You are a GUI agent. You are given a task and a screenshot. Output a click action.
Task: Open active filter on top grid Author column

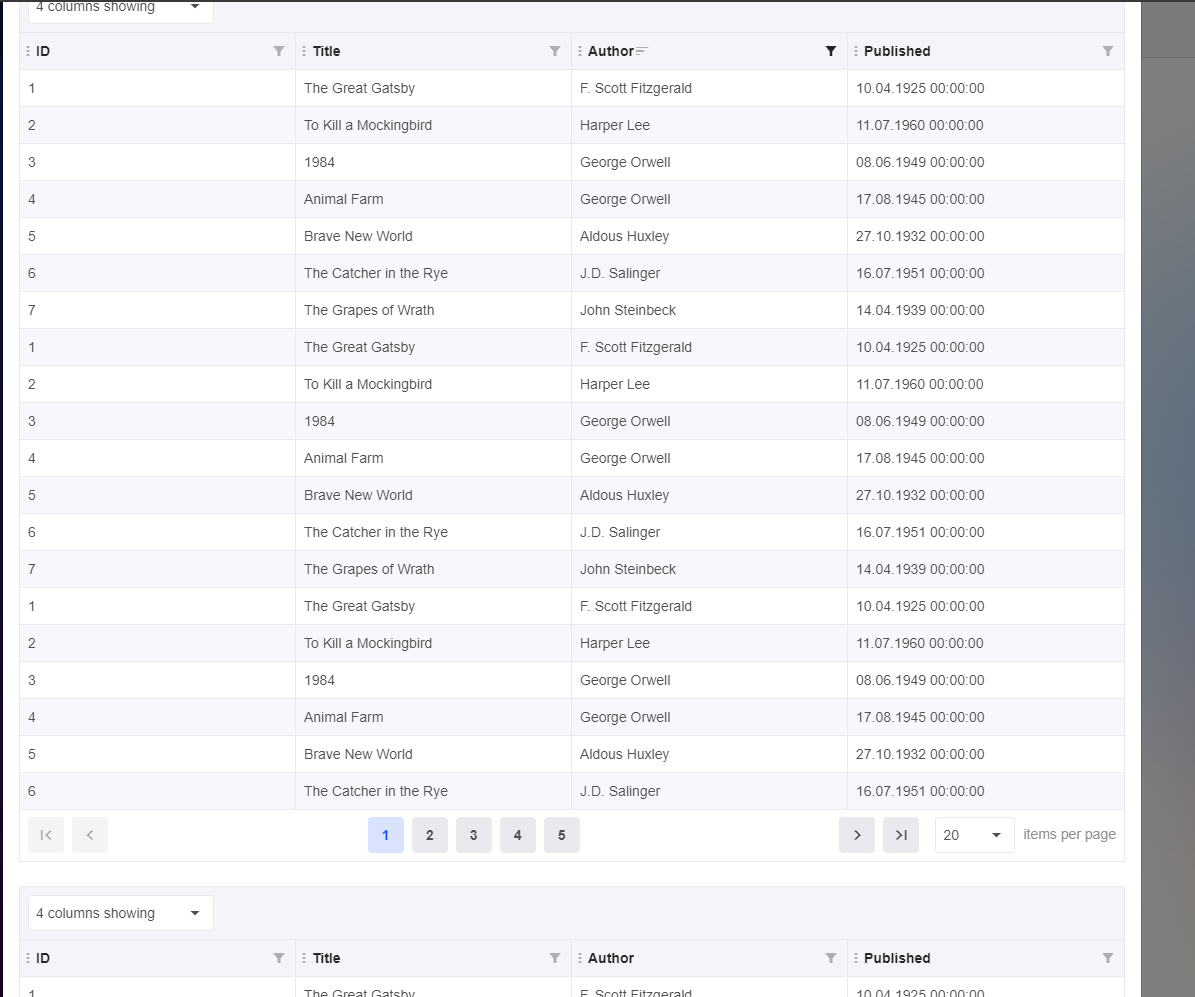point(831,51)
